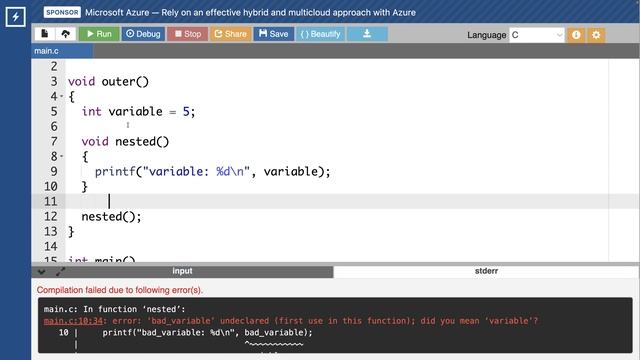Stop execution with the Stop button

(x=188, y=34)
